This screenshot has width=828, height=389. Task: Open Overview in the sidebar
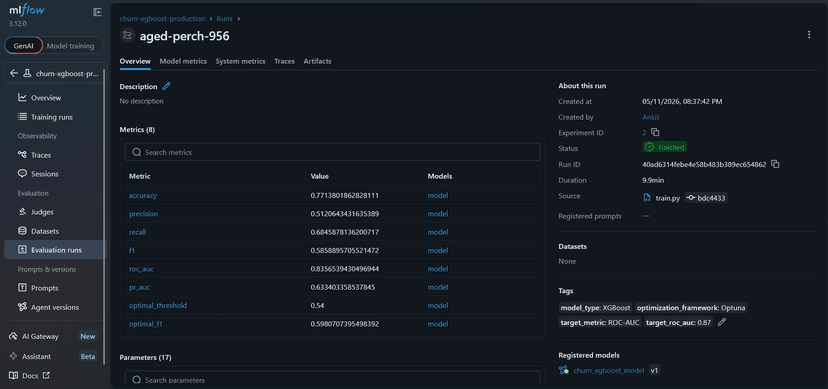tap(55, 98)
